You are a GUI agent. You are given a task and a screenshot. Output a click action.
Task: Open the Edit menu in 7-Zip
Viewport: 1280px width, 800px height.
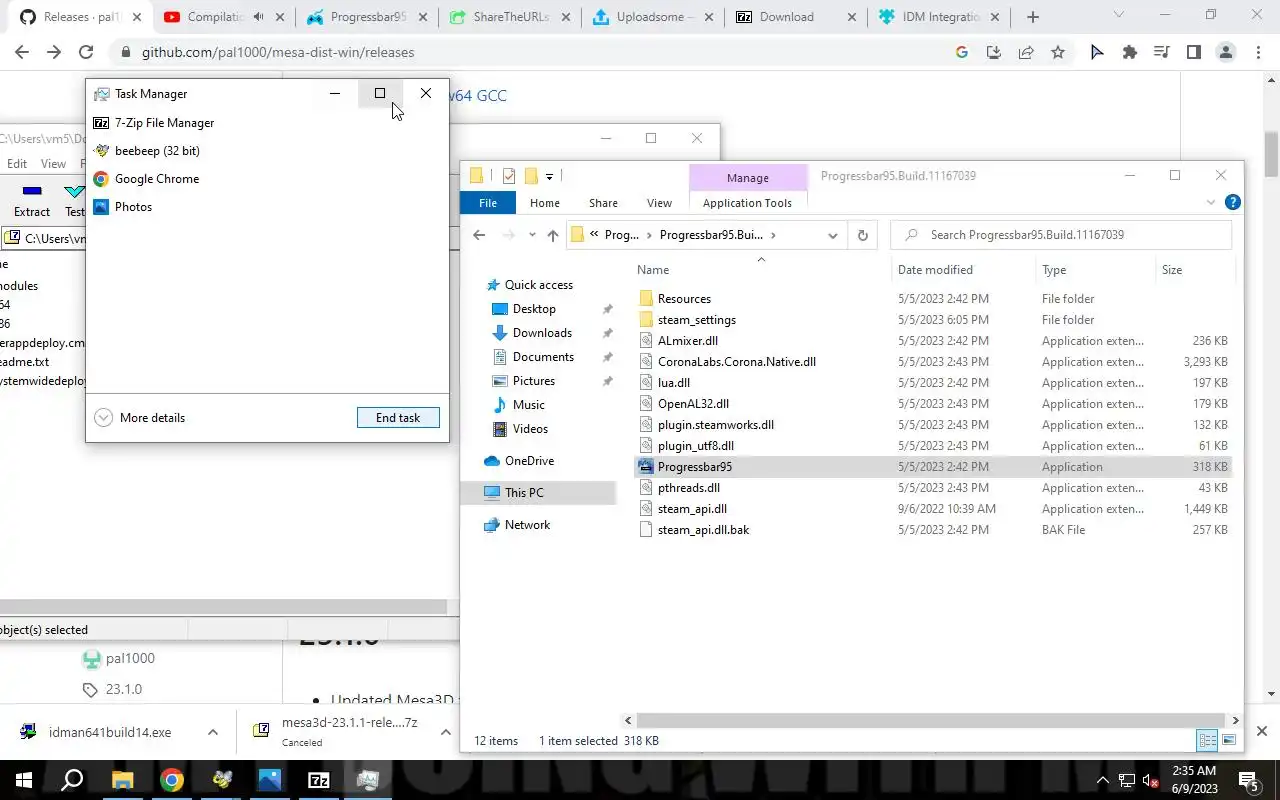tap(17, 163)
